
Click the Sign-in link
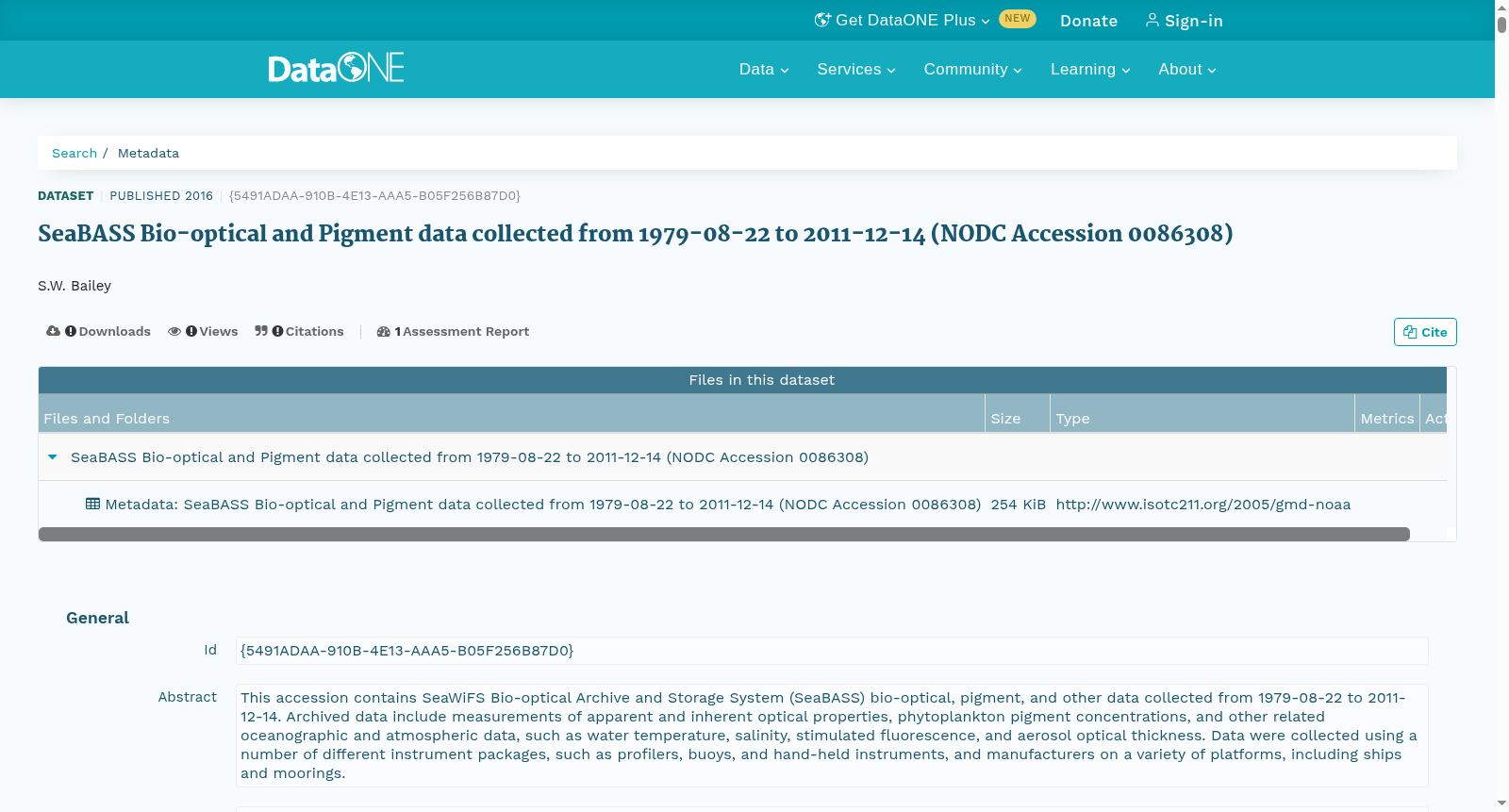click(1184, 21)
